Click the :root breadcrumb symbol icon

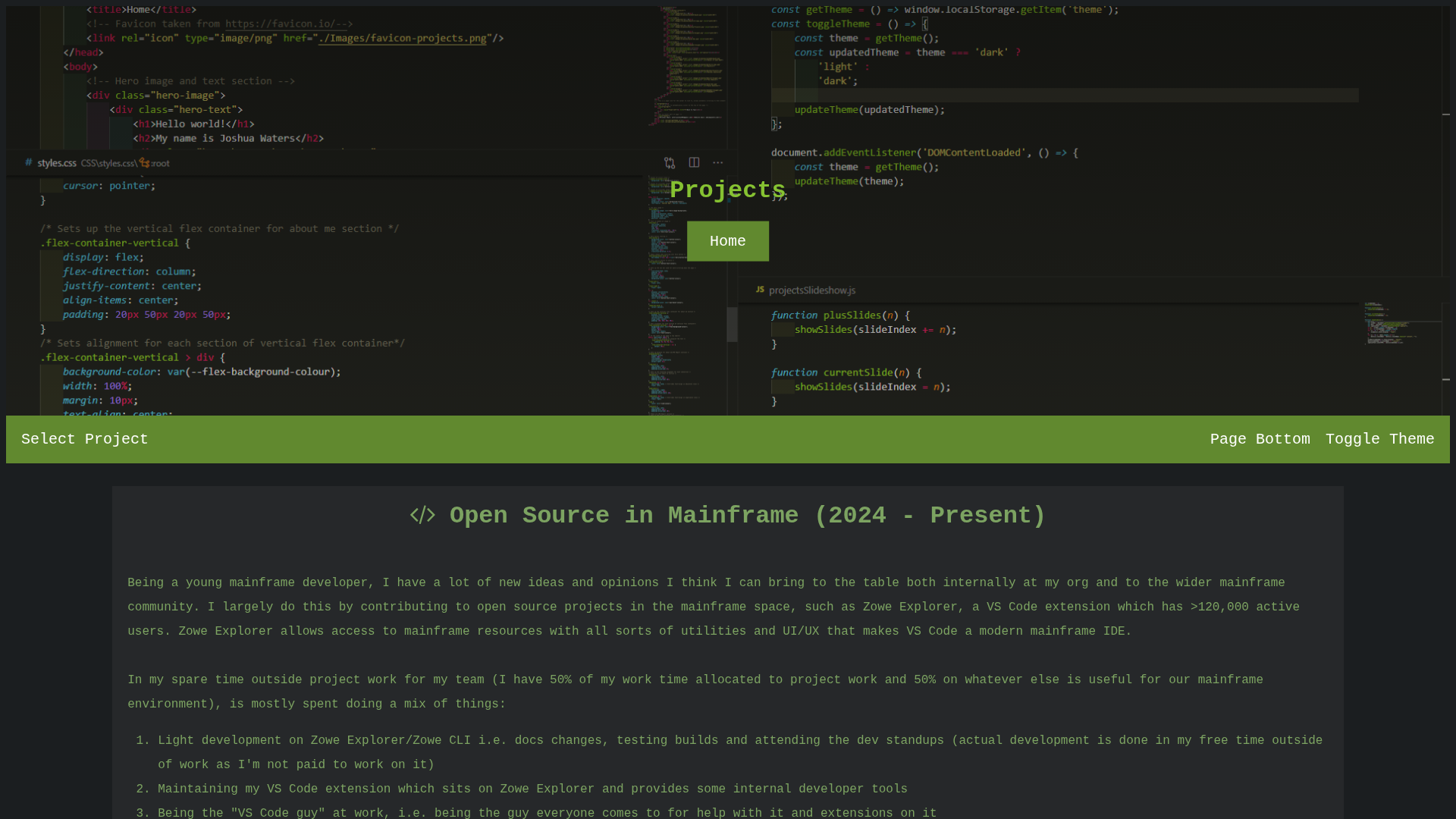coord(145,163)
